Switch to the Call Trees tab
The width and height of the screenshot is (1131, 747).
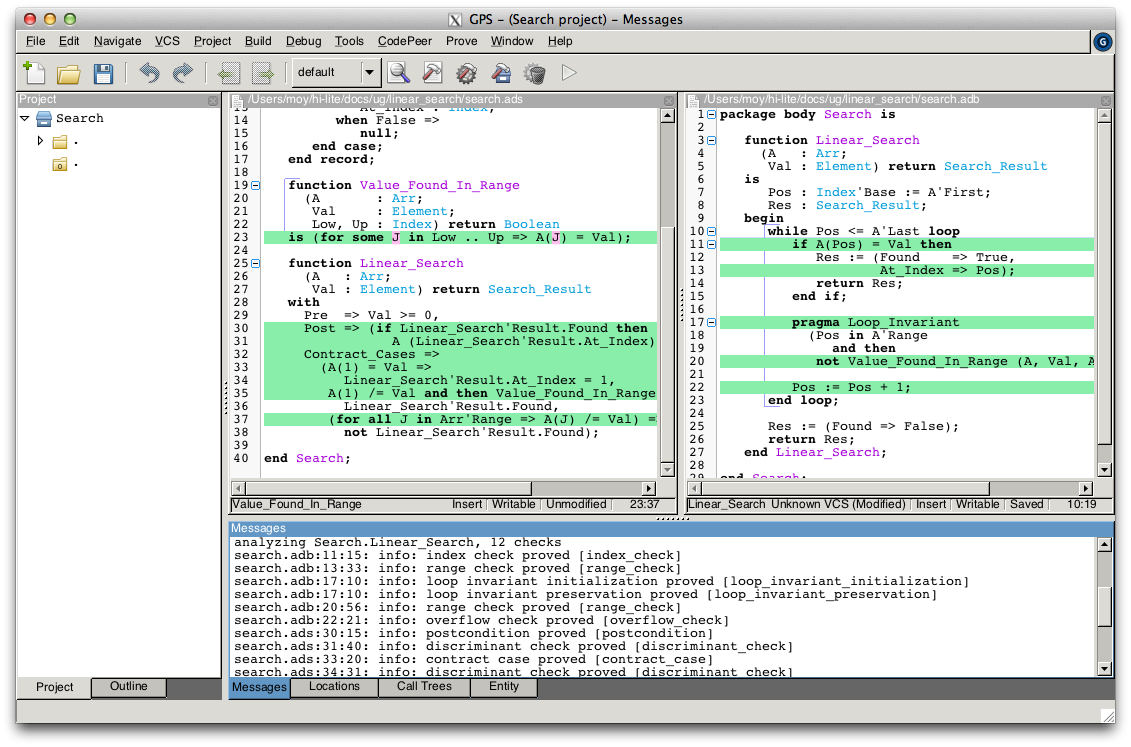point(424,686)
